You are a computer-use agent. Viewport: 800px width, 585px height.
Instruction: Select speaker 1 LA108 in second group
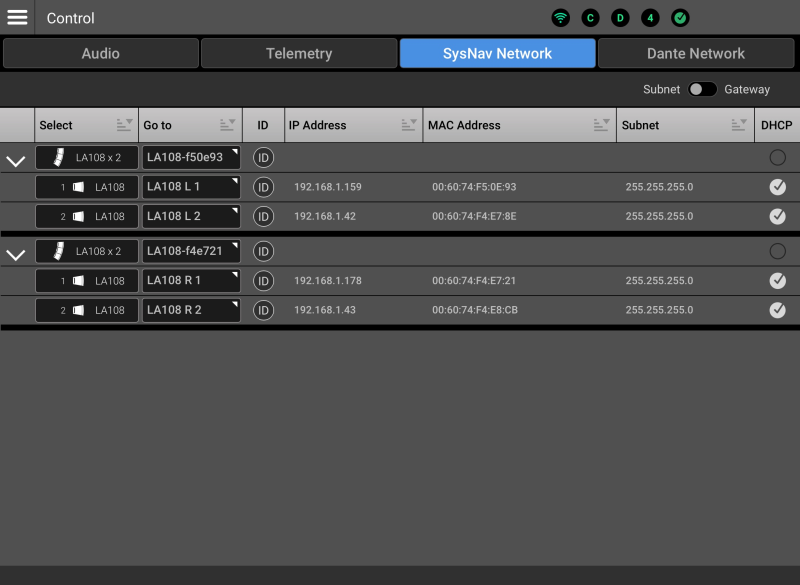point(87,281)
